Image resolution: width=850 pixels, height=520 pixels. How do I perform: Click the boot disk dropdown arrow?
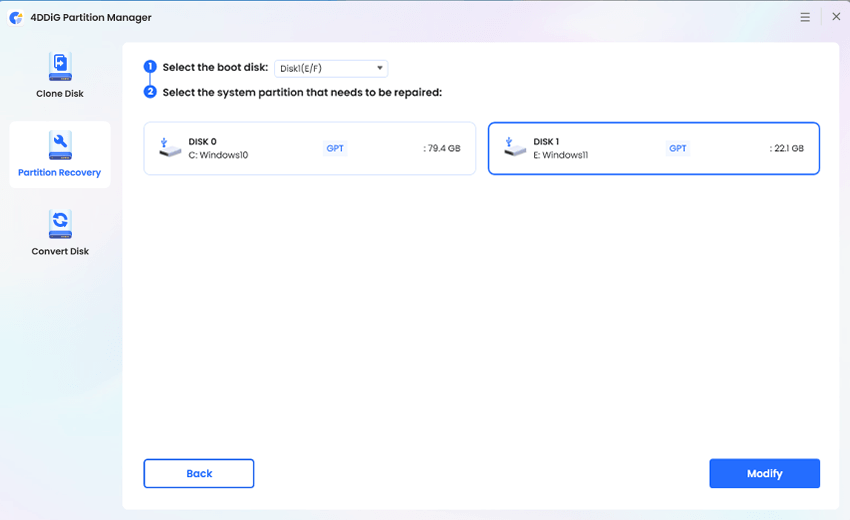click(x=380, y=68)
